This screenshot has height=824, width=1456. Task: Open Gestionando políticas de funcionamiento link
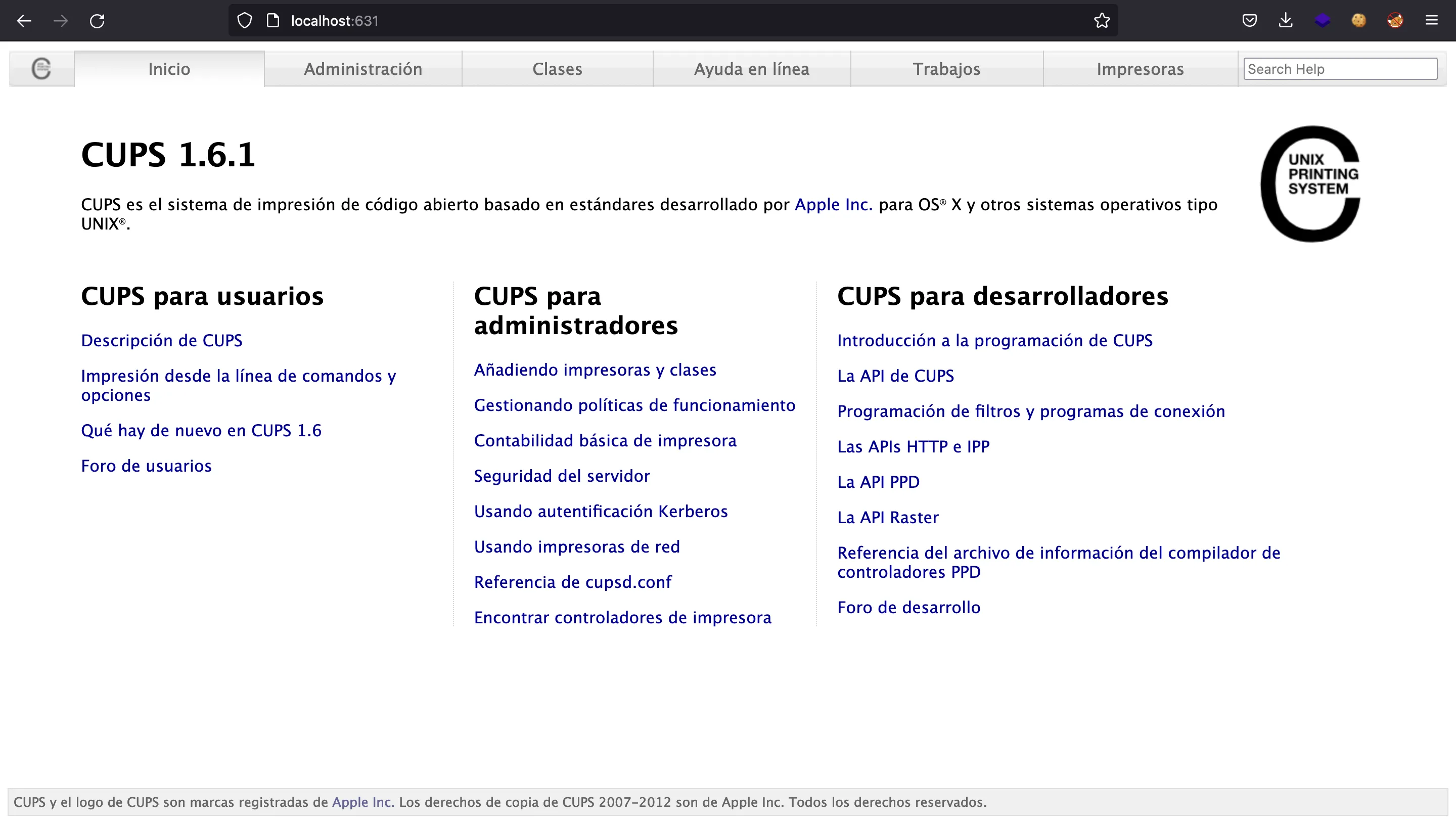coord(635,405)
